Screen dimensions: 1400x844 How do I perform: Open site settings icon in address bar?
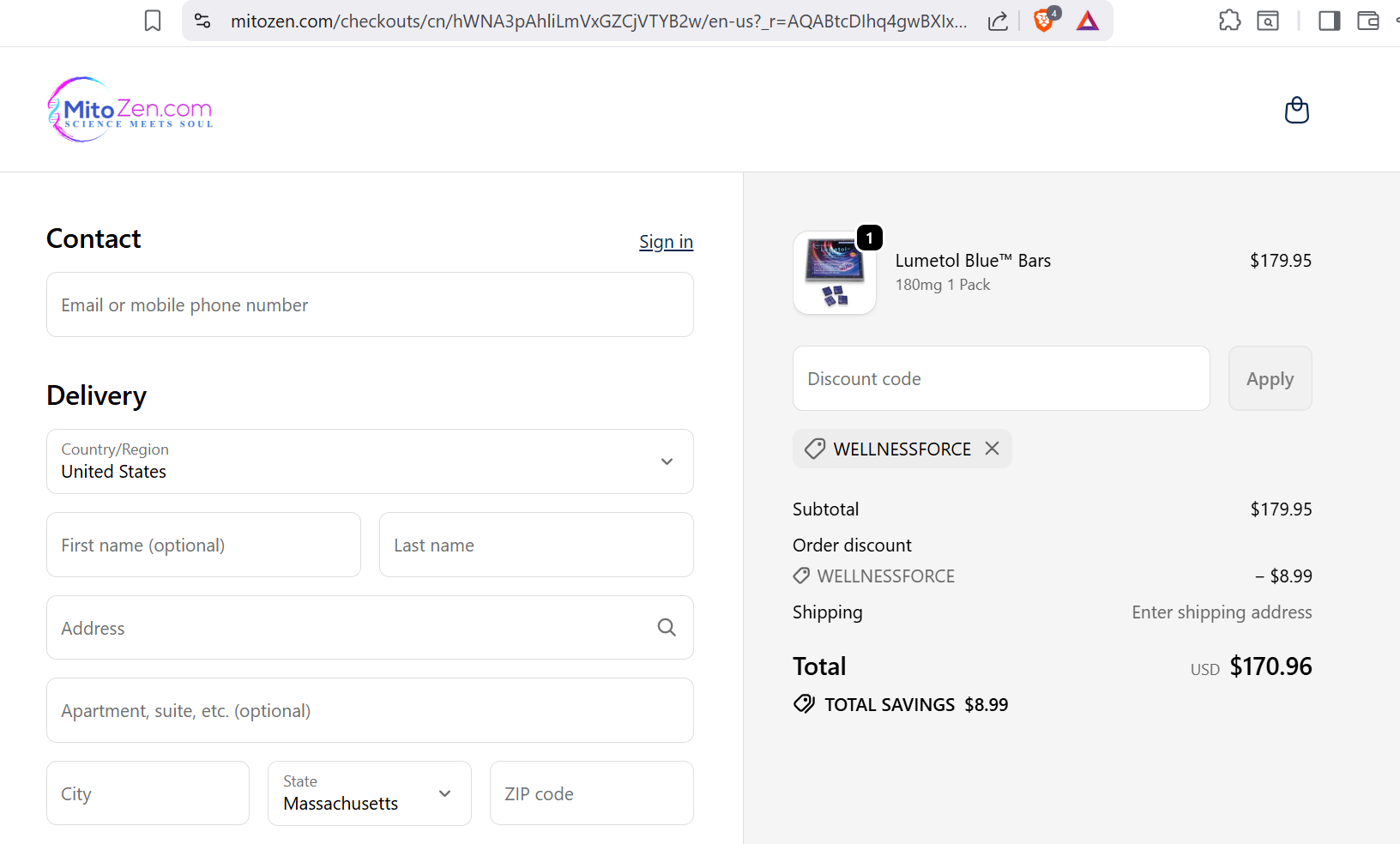[x=202, y=21]
